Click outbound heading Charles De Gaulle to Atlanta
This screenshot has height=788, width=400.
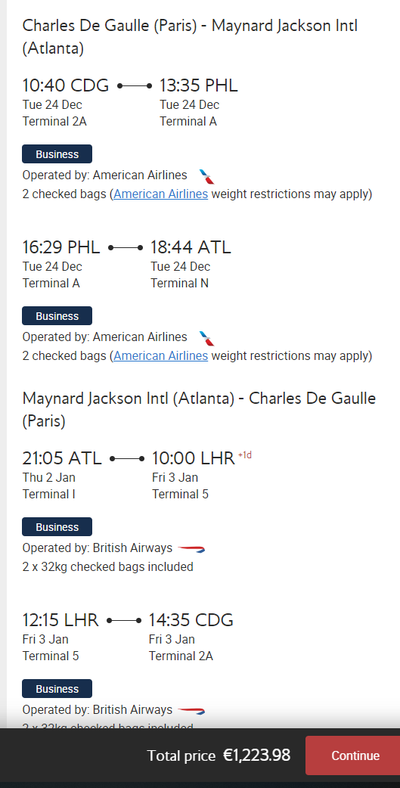coord(190,37)
